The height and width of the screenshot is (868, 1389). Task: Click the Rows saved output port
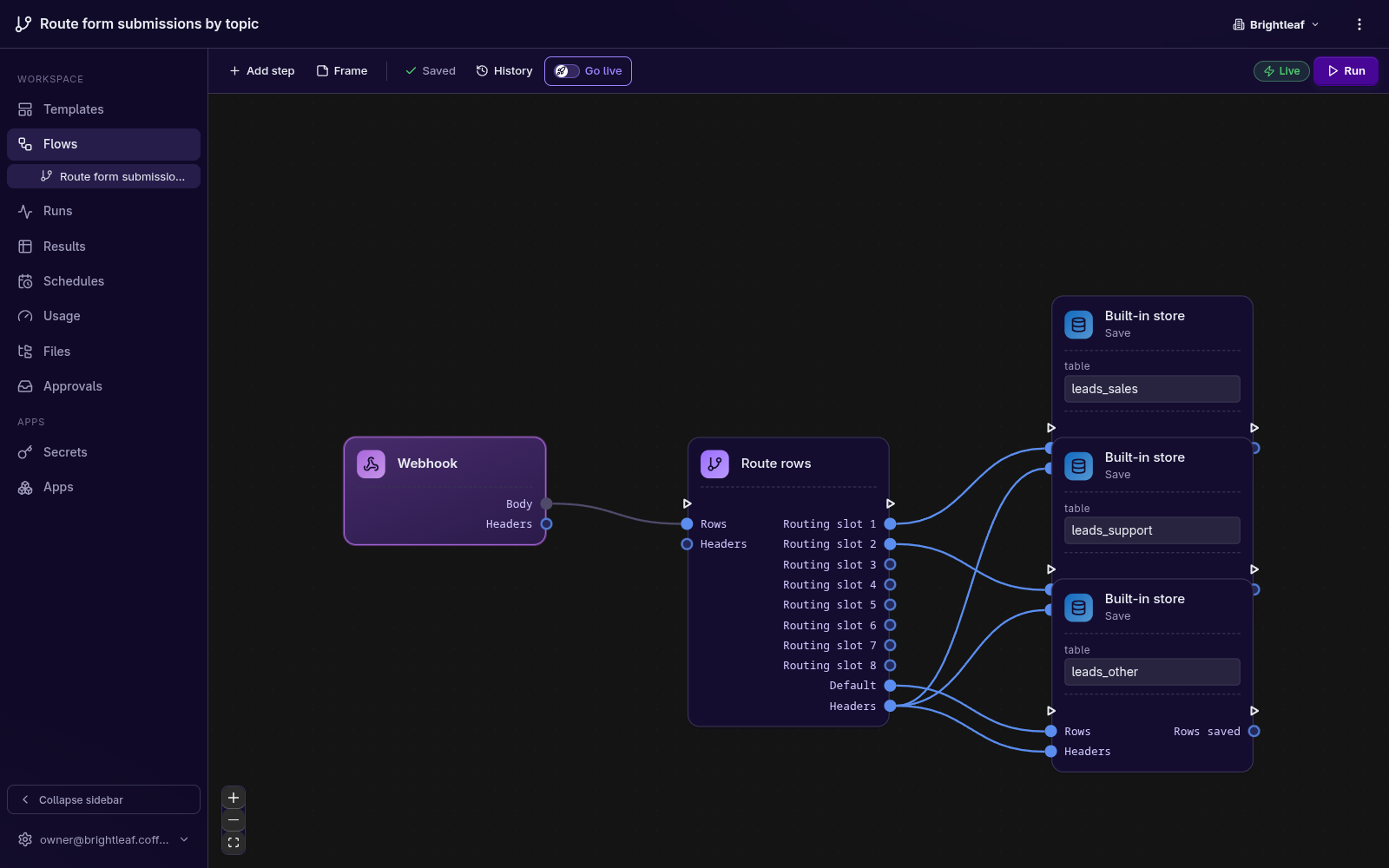click(x=1254, y=732)
